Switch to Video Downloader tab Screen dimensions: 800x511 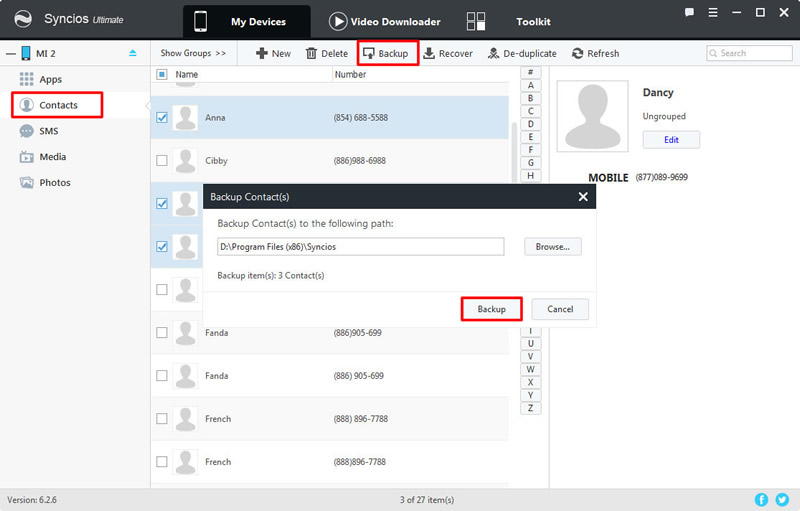(x=385, y=21)
